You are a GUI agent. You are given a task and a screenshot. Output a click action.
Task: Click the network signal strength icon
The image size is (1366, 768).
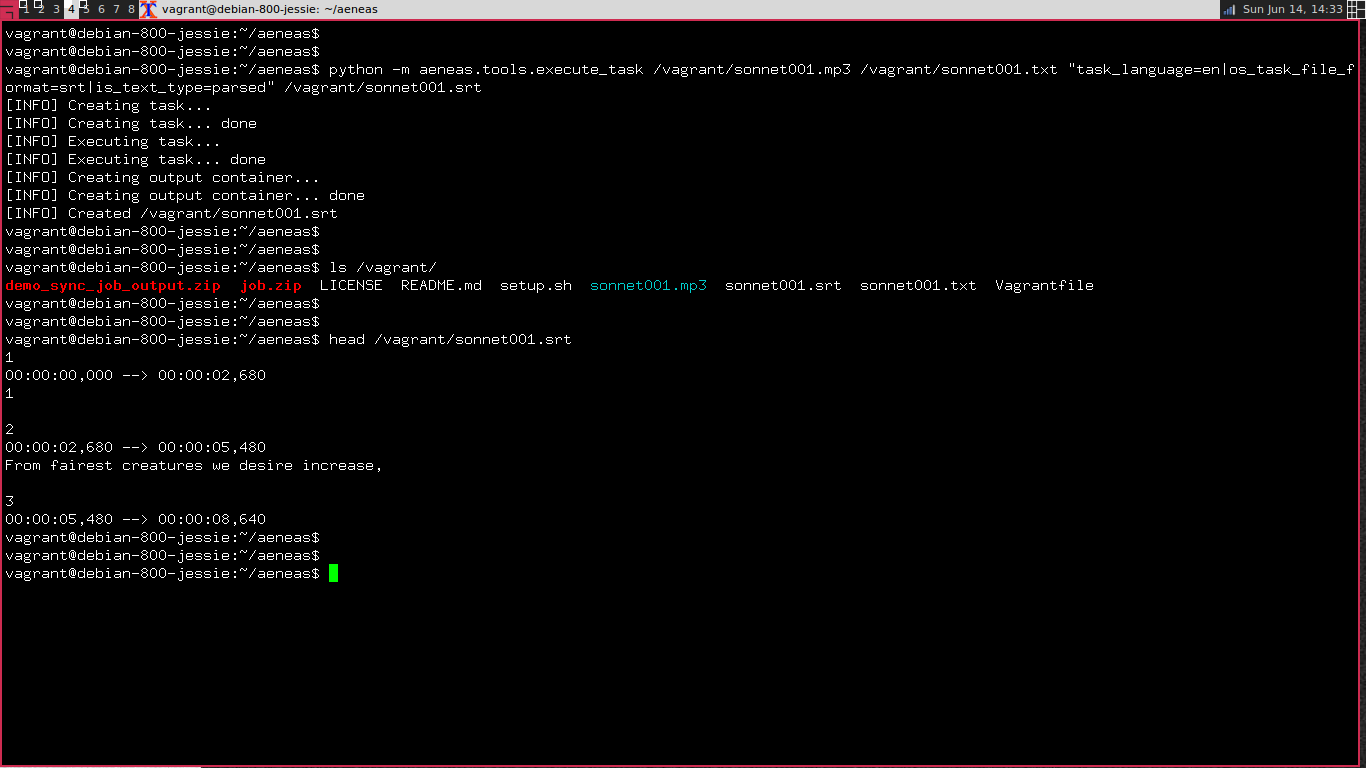point(1229,9)
